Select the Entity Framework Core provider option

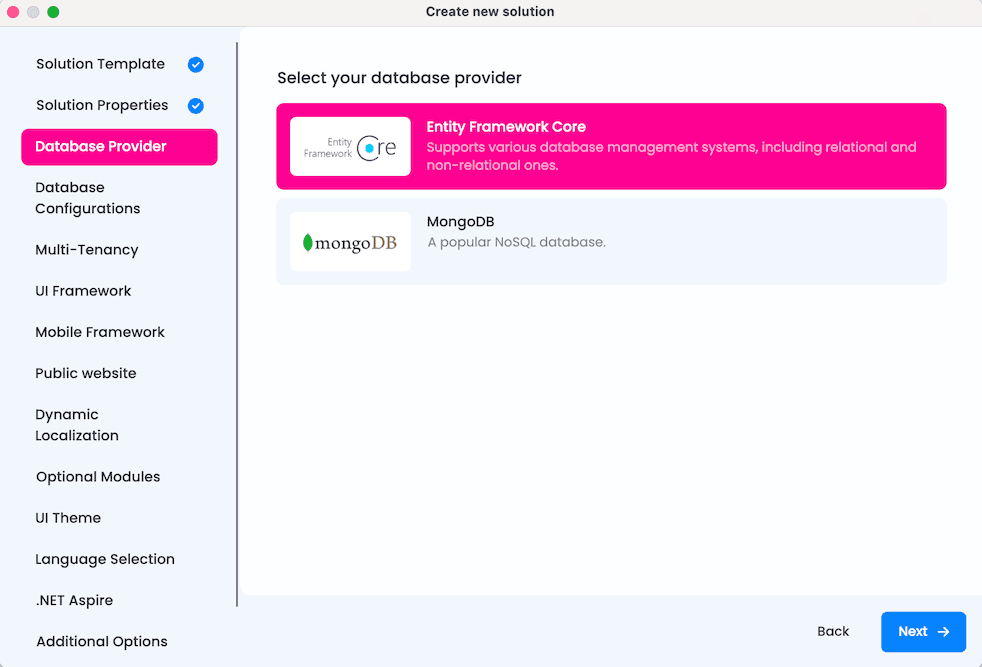tap(611, 147)
